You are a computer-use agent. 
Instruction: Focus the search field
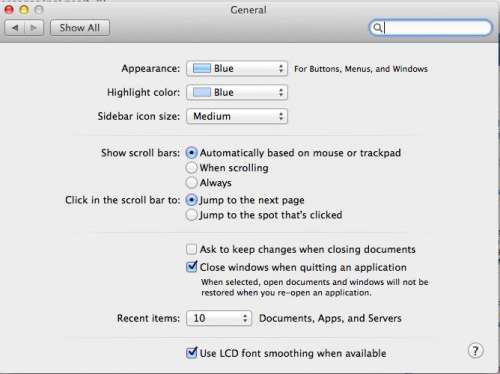pyautogui.click(x=430, y=28)
